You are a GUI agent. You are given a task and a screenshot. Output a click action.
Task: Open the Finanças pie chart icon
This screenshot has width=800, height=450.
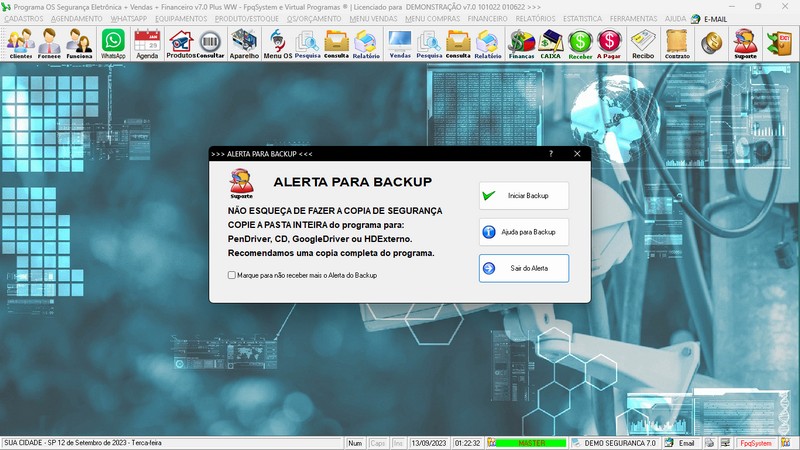point(521,44)
